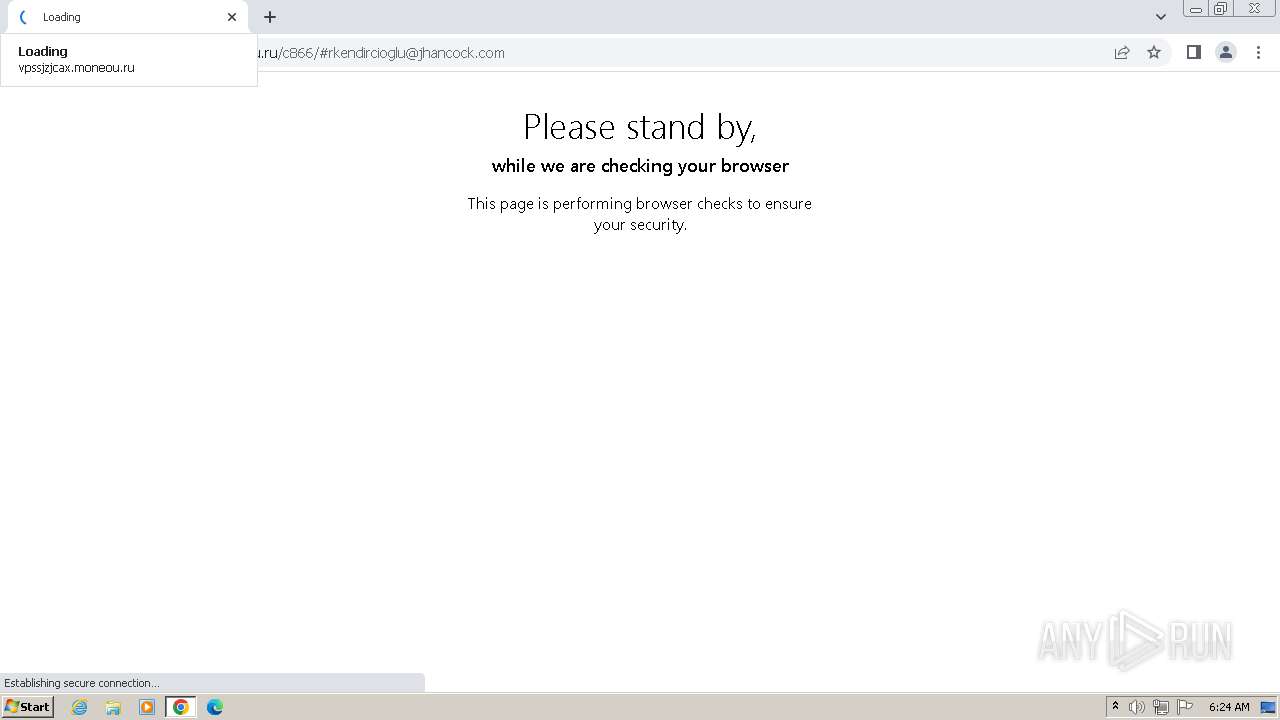Click the address bar URL field
1280x720 pixels.
coord(680,53)
